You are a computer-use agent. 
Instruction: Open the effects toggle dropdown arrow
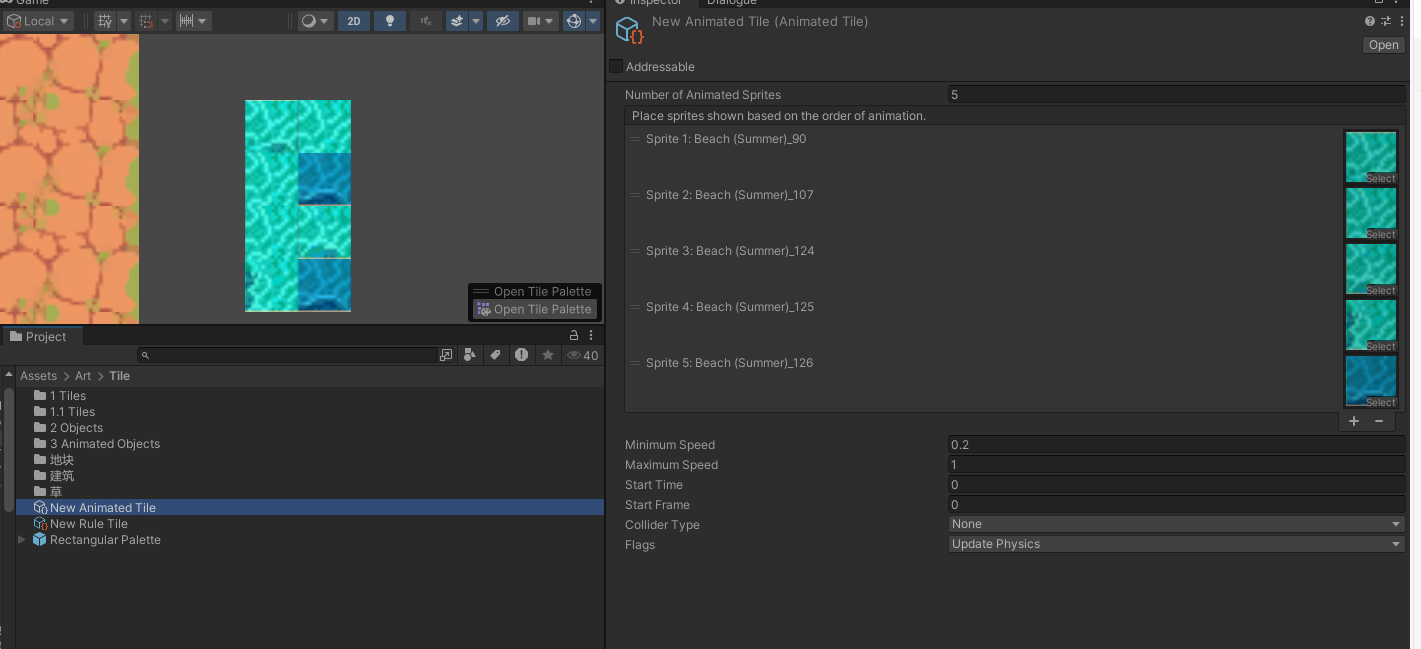[476, 21]
